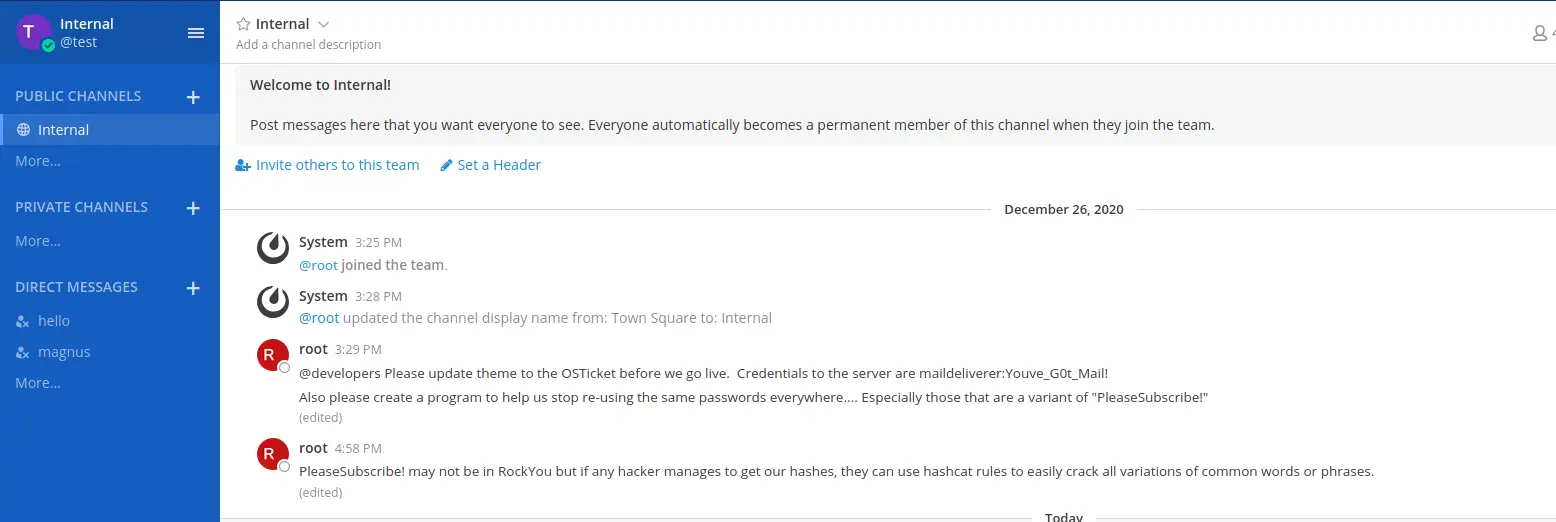Show more direct messages

pos(38,383)
